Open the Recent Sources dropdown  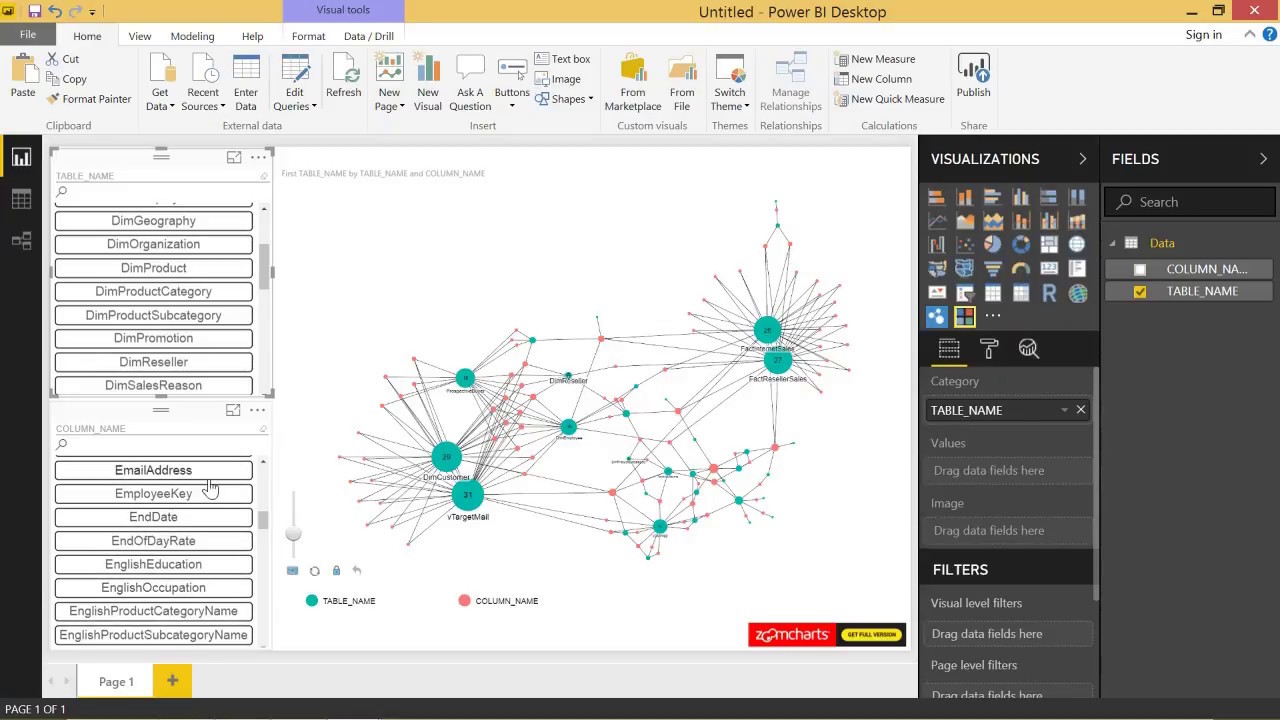coord(203,84)
